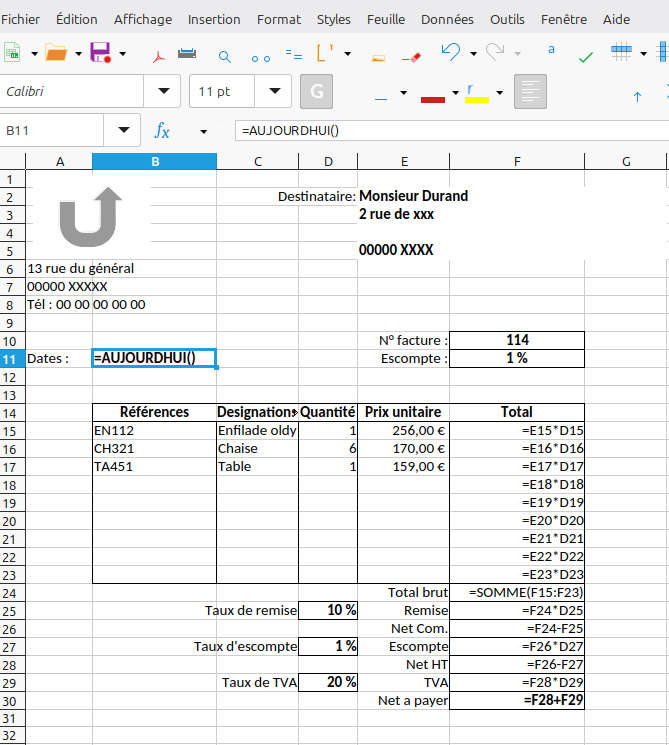Open the Function Wizard fx icon
669x745 pixels.
pyautogui.click(x=162, y=130)
